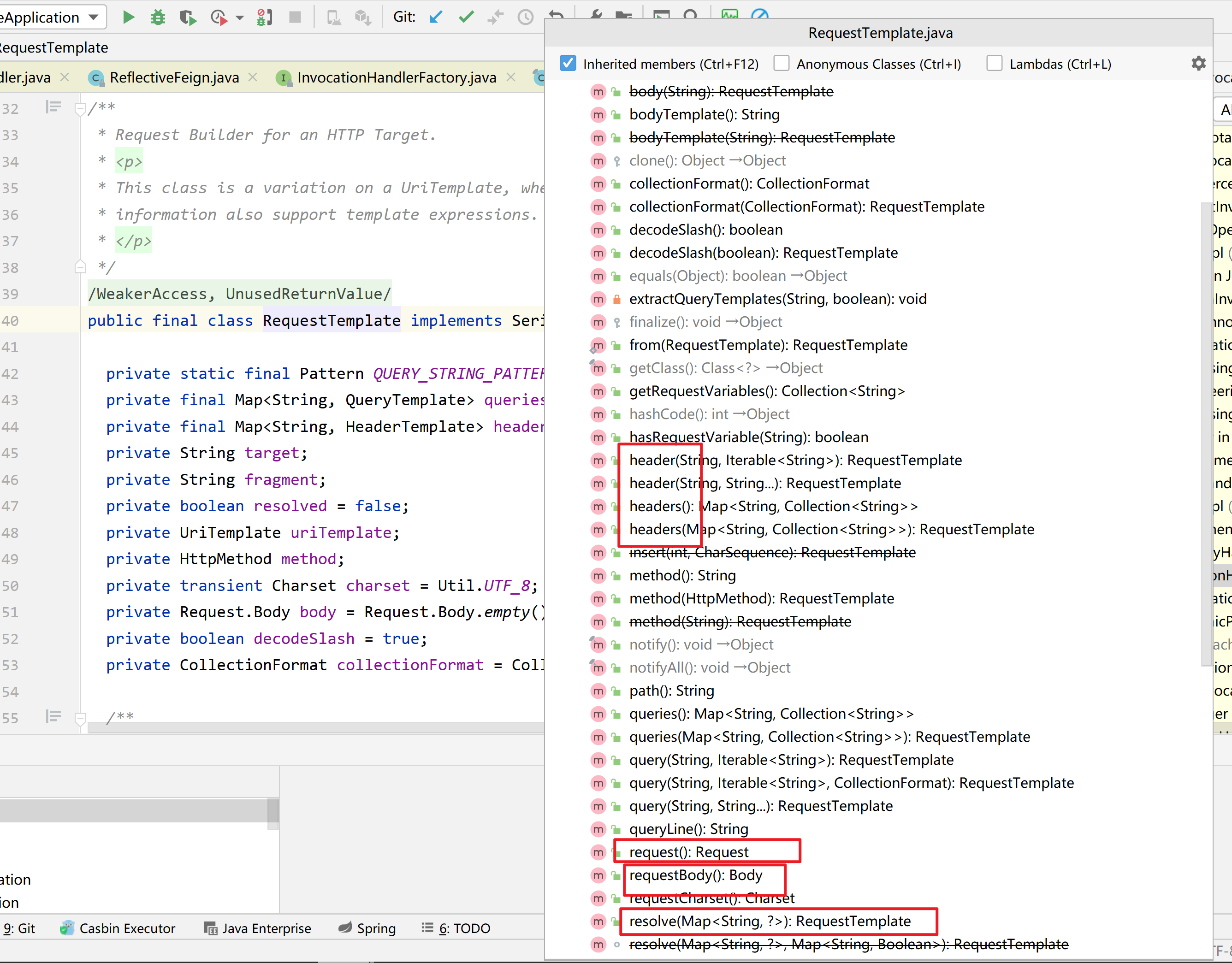Start debugging with the bug icon

(x=158, y=18)
